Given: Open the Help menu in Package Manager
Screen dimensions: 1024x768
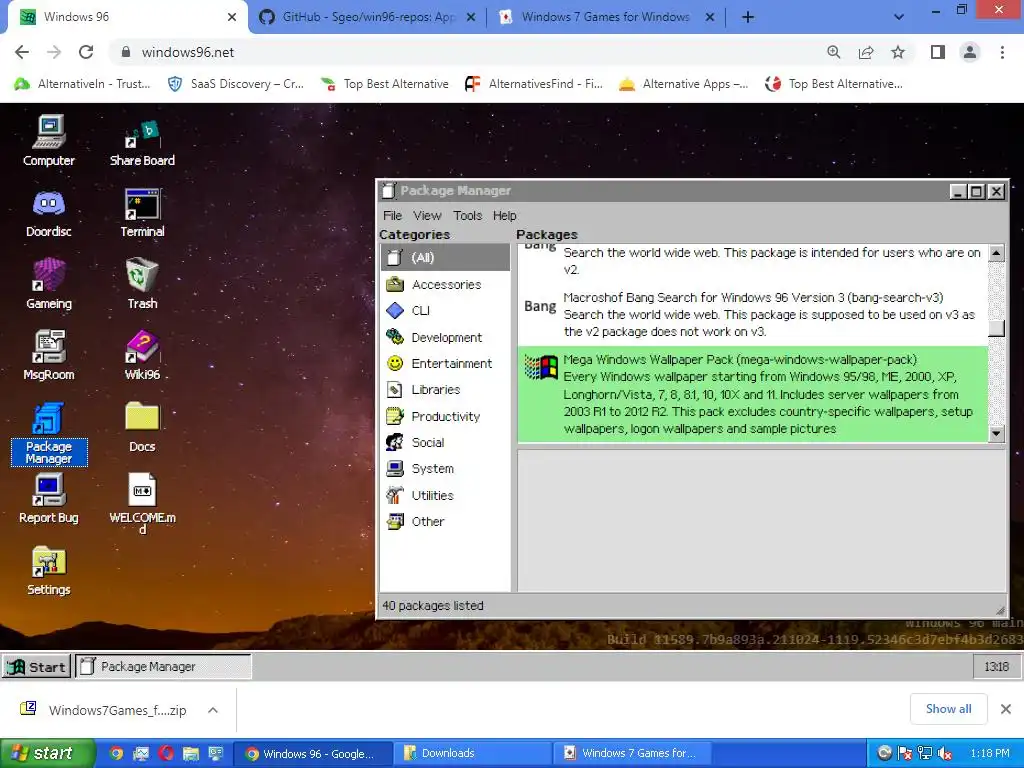Looking at the screenshot, I should point(504,216).
